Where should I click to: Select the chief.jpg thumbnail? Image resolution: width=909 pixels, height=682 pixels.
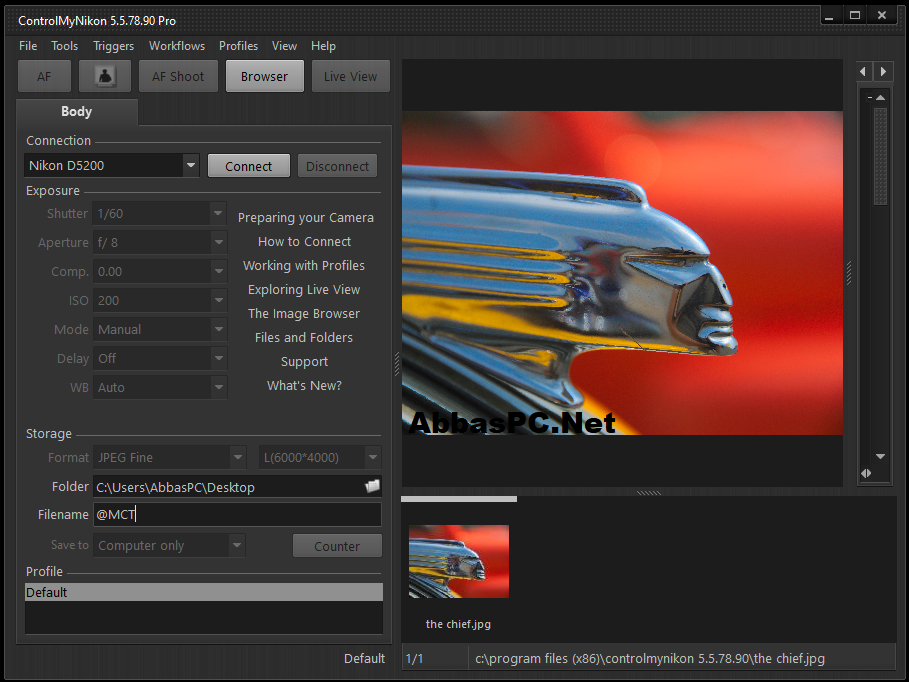[459, 561]
